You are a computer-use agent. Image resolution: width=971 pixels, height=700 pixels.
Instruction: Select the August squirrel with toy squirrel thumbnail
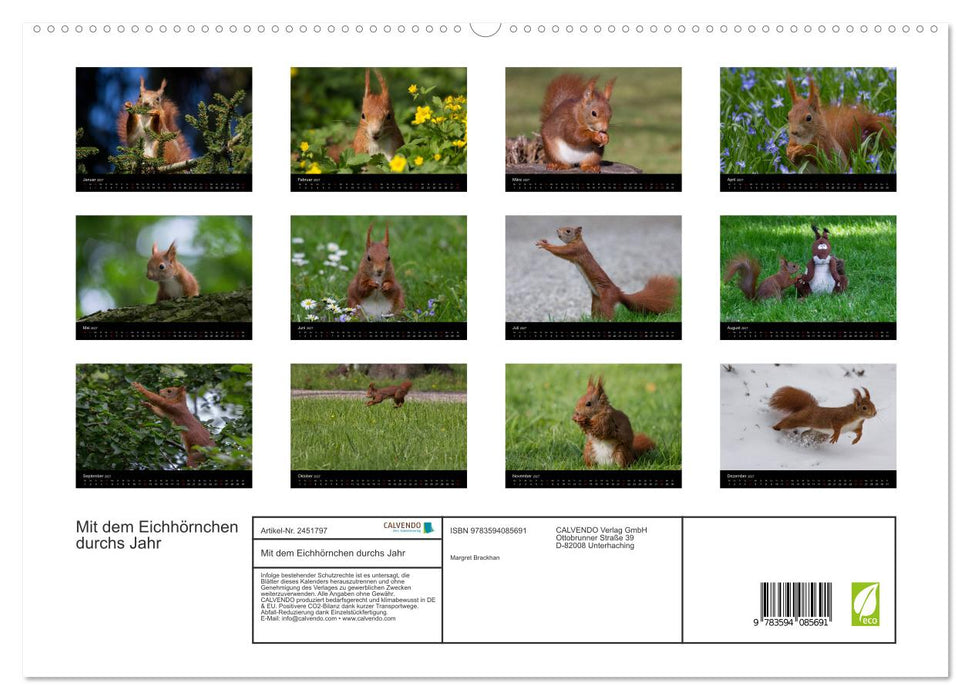pos(808,278)
